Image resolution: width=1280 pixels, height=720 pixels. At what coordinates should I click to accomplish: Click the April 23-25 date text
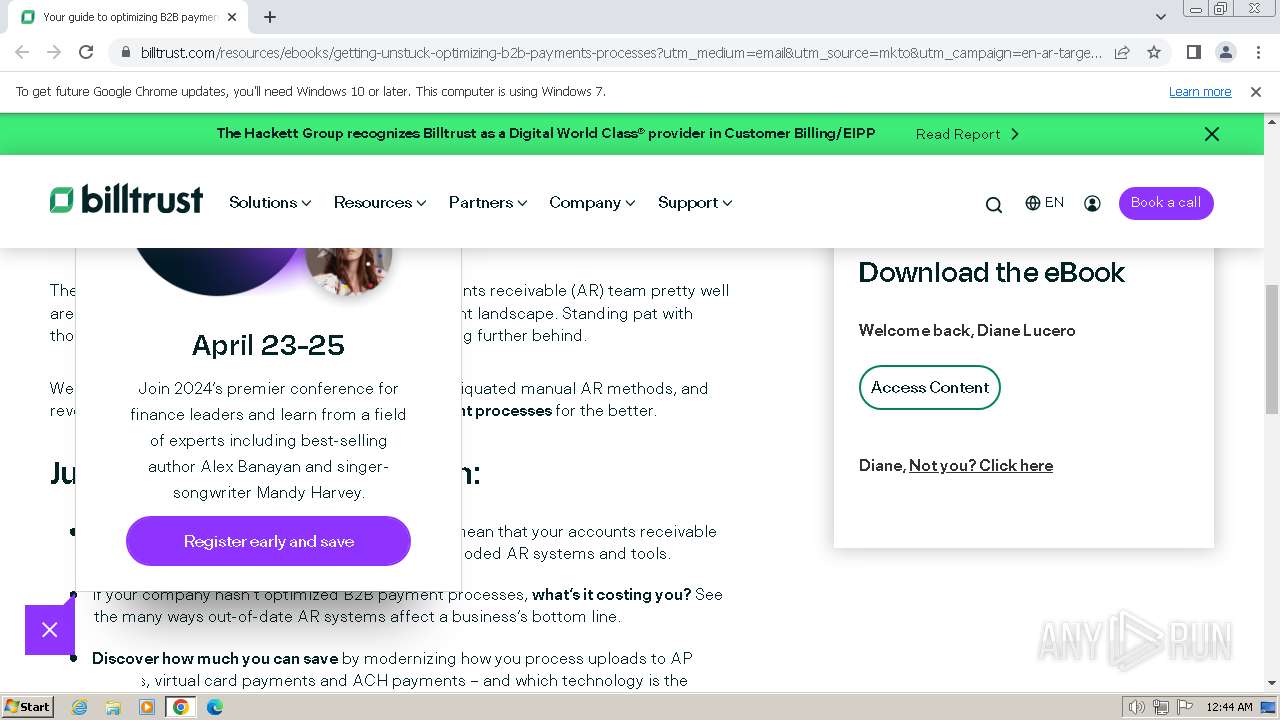point(268,345)
